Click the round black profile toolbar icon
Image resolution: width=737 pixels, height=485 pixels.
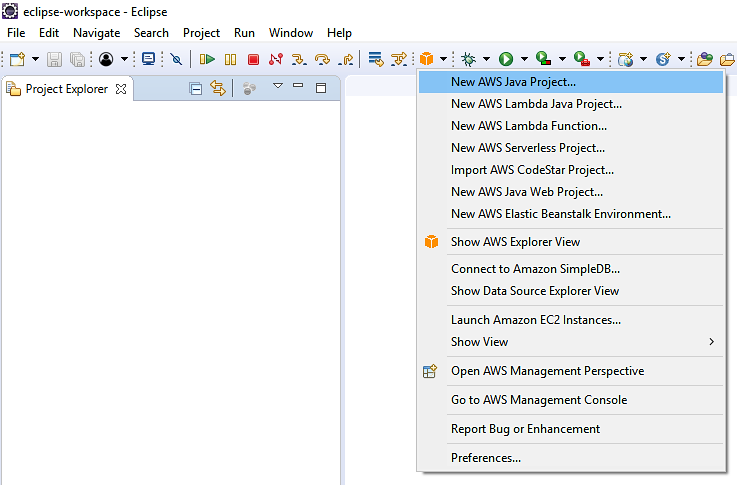[106, 59]
